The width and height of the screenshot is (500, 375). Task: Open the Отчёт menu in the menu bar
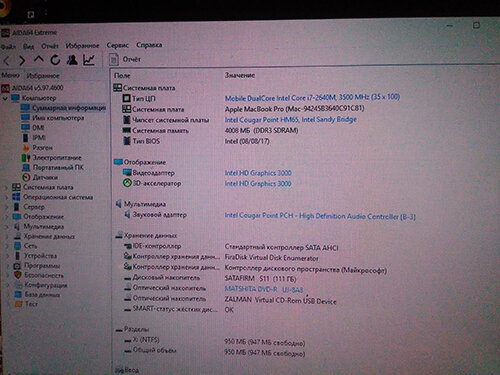click(50, 46)
